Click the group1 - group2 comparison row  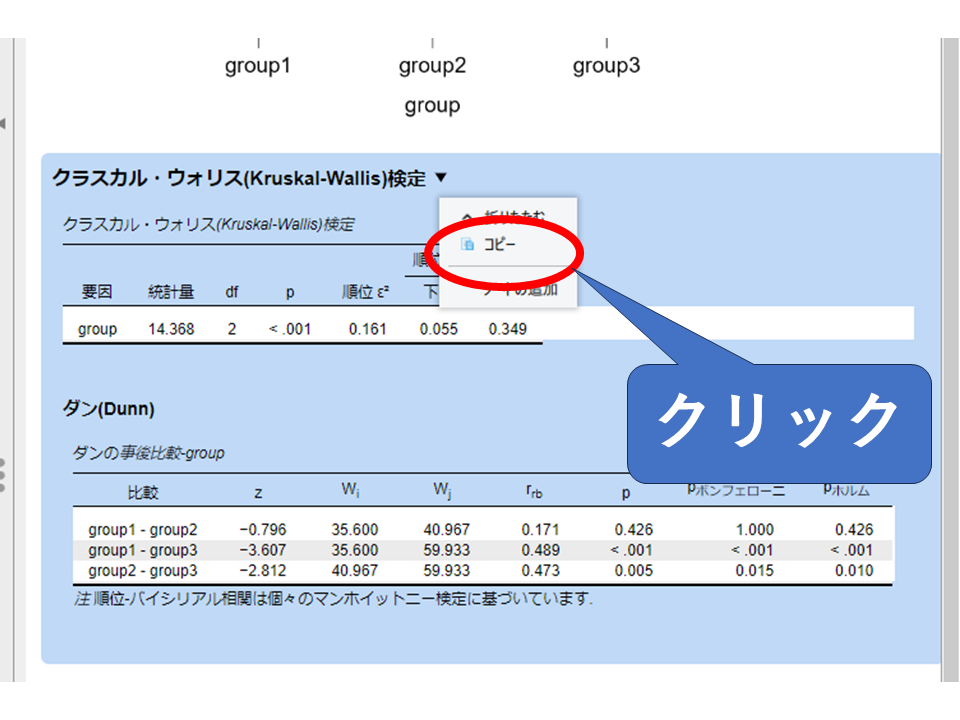[x=142, y=529]
